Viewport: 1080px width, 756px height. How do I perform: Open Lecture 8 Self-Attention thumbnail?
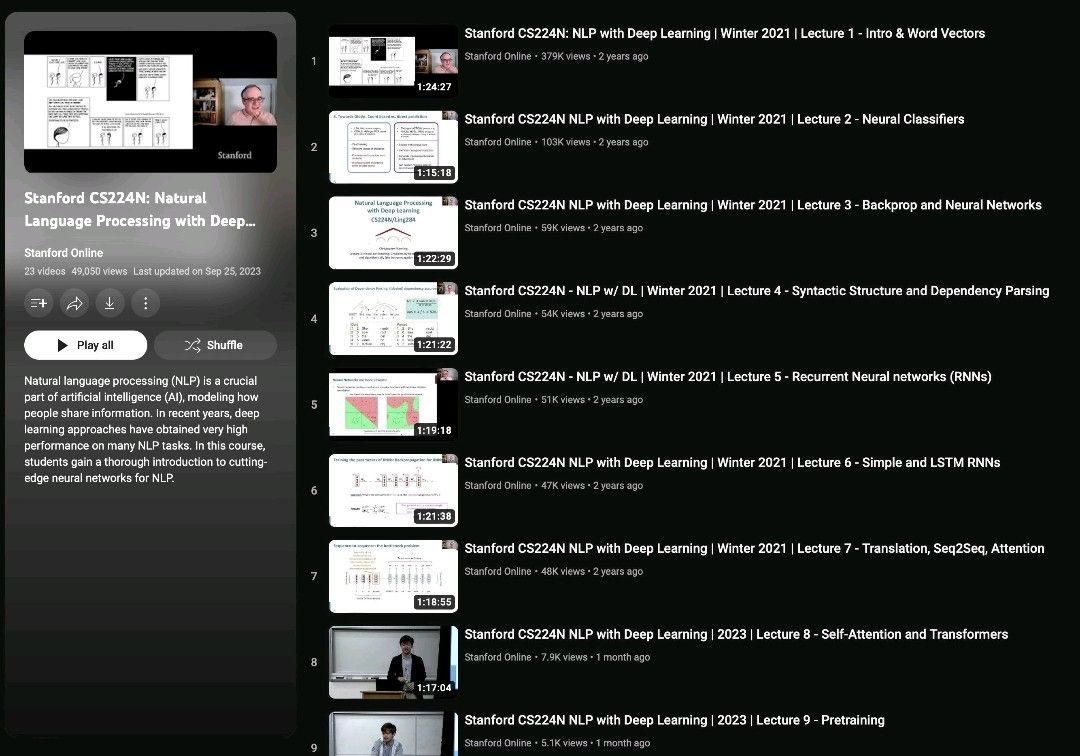tap(393, 662)
